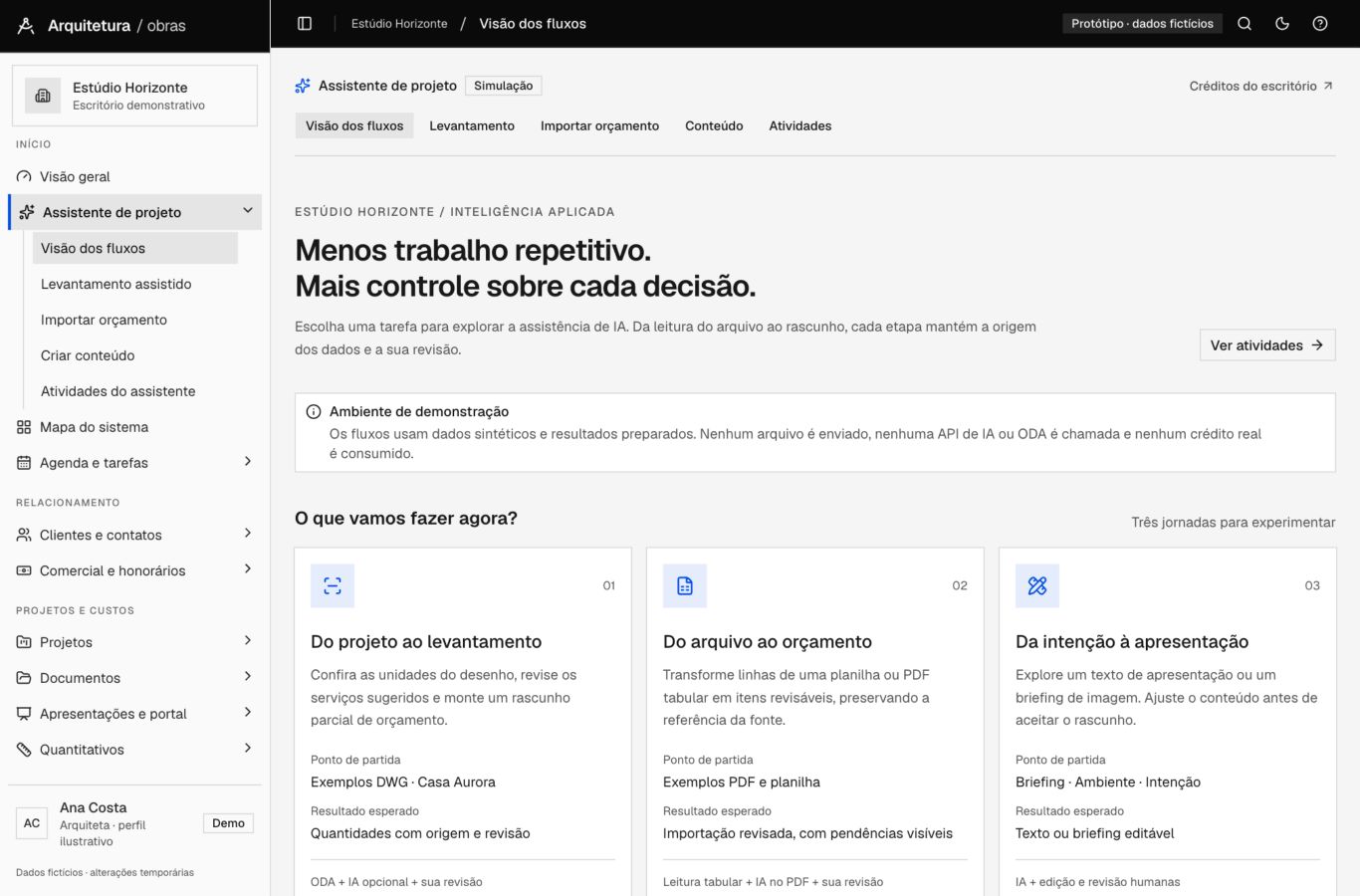The height and width of the screenshot is (896, 1360).
Task: Open help question mark icon
Action: click(1320, 24)
